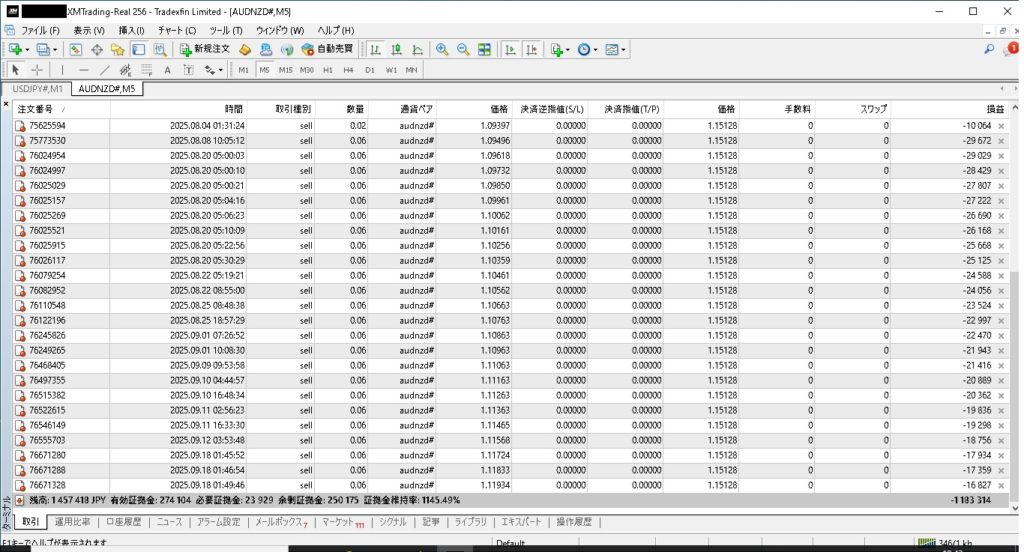
Task: Open the 口座履歴 account history tab
Action: click(125, 521)
